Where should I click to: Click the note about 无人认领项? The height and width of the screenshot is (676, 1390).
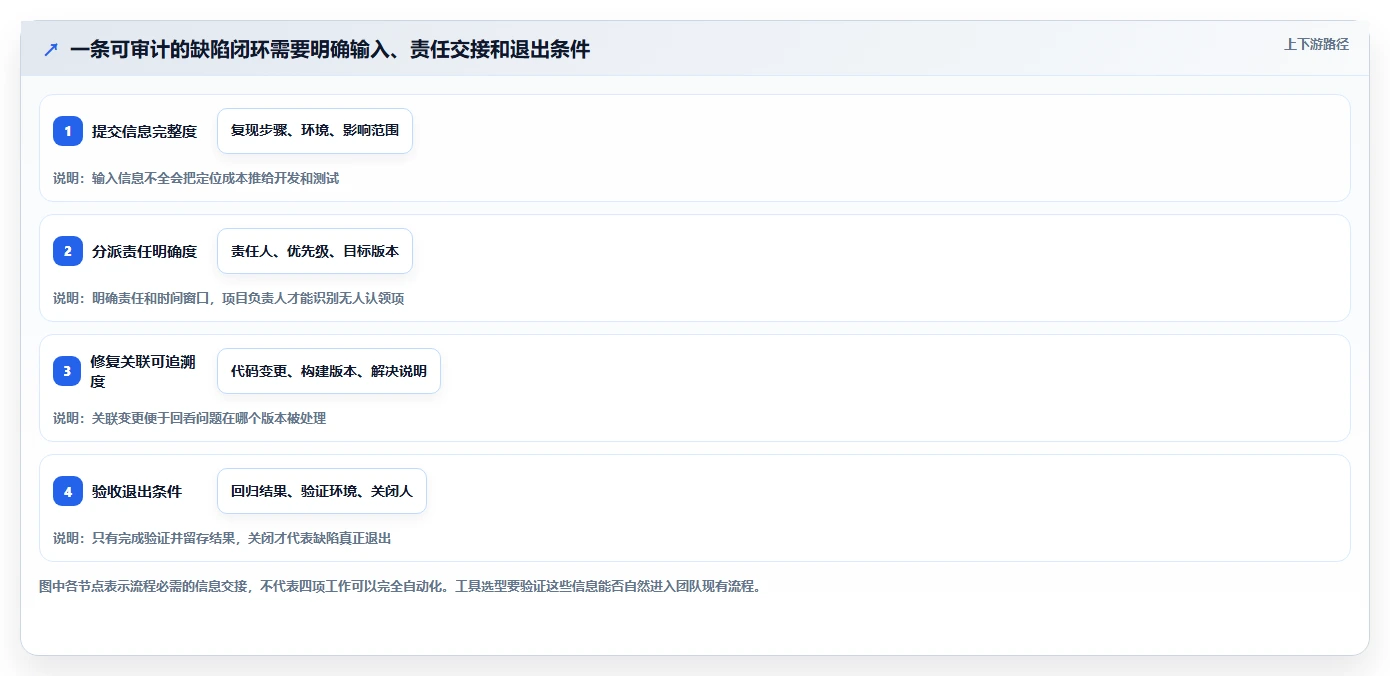(x=229, y=298)
